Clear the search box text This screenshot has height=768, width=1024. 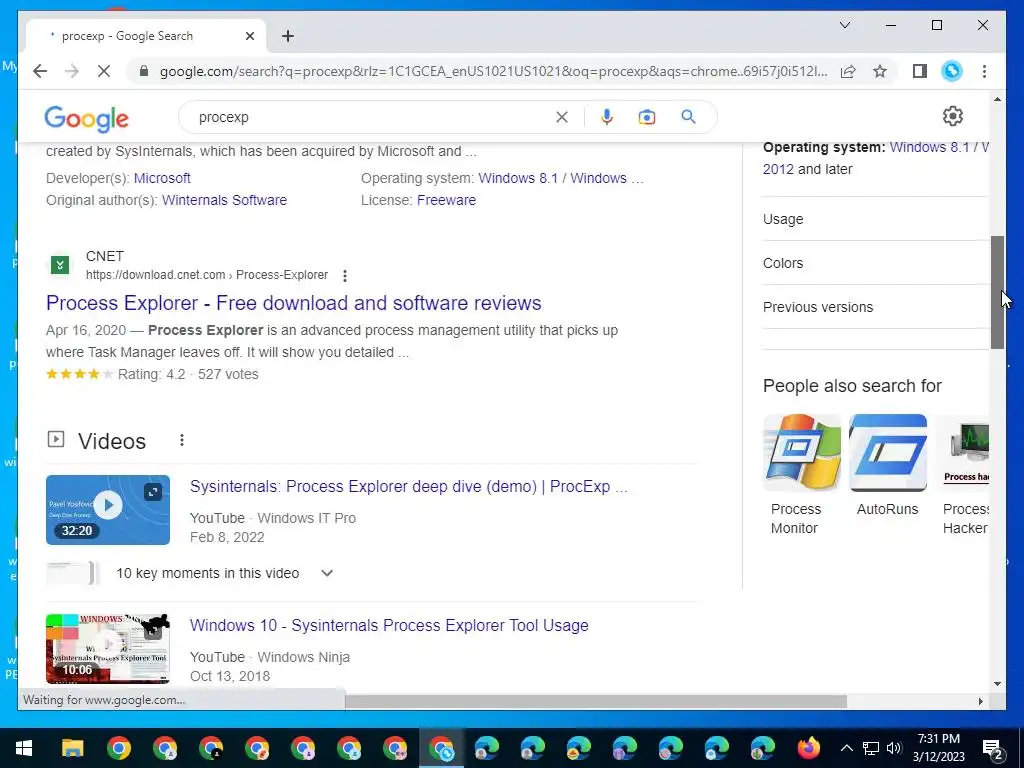[x=562, y=117]
